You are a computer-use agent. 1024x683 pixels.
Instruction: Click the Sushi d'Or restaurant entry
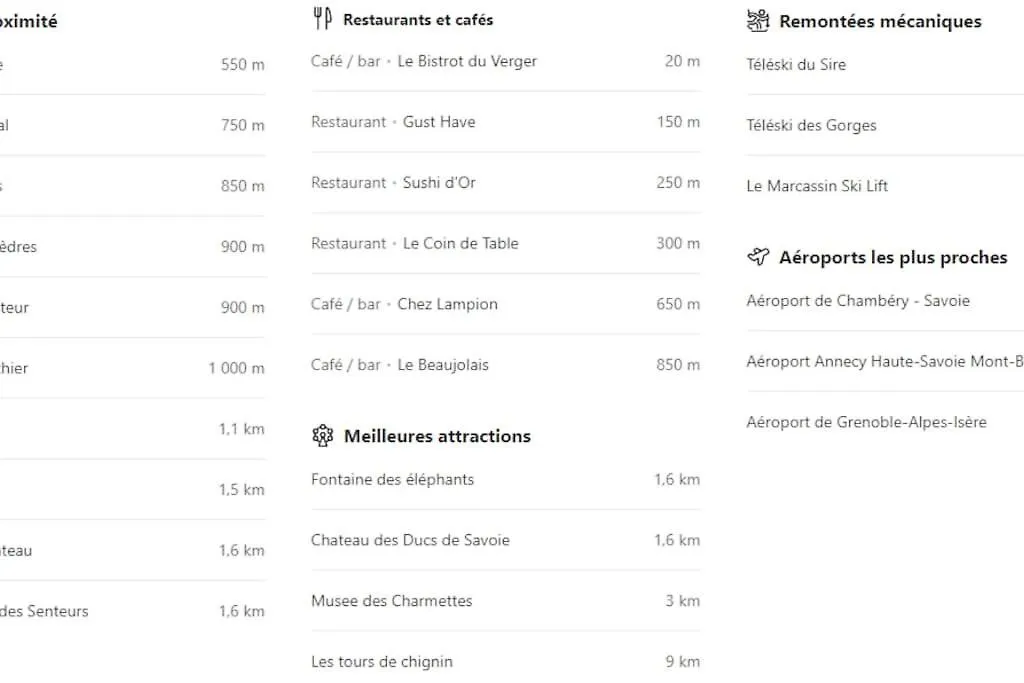click(505, 183)
